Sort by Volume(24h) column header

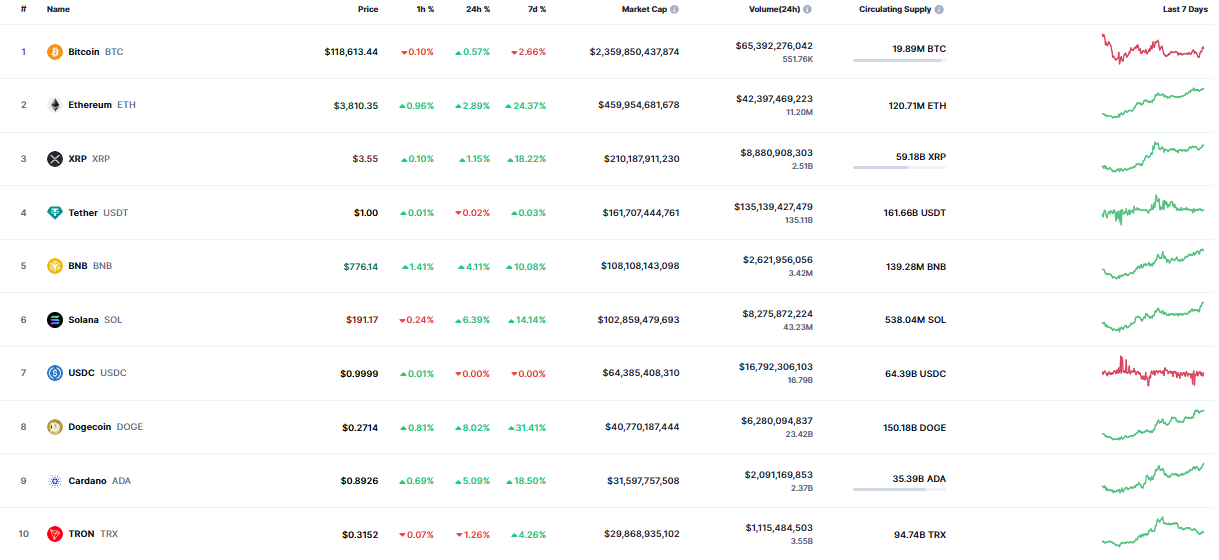click(x=774, y=9)
